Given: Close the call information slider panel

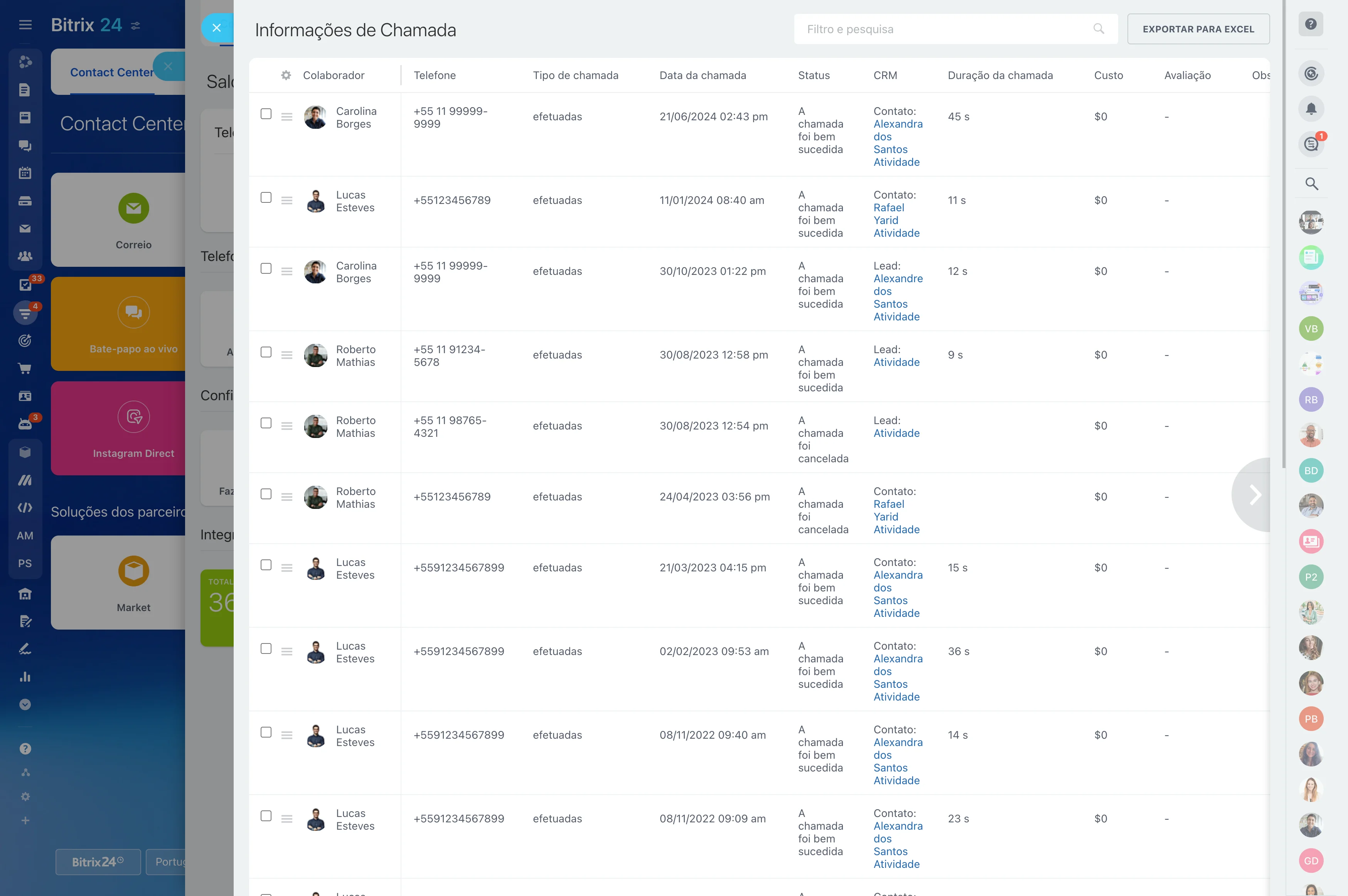Looking at the screenshot, I should click(x=217, y=27).
